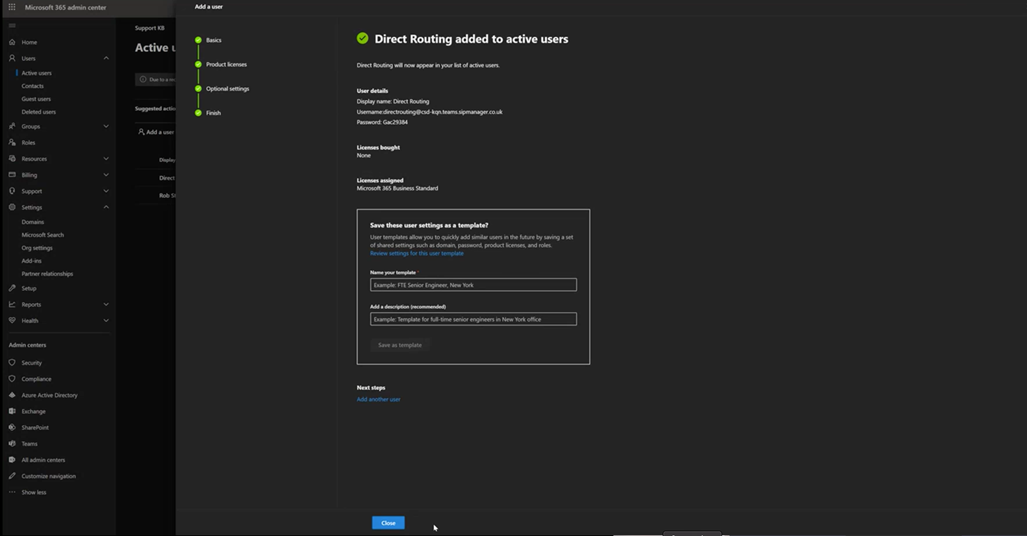The image size is (1027, 536).
Task: Click the Password: Gac29384 text
Action: coord(383,122)
